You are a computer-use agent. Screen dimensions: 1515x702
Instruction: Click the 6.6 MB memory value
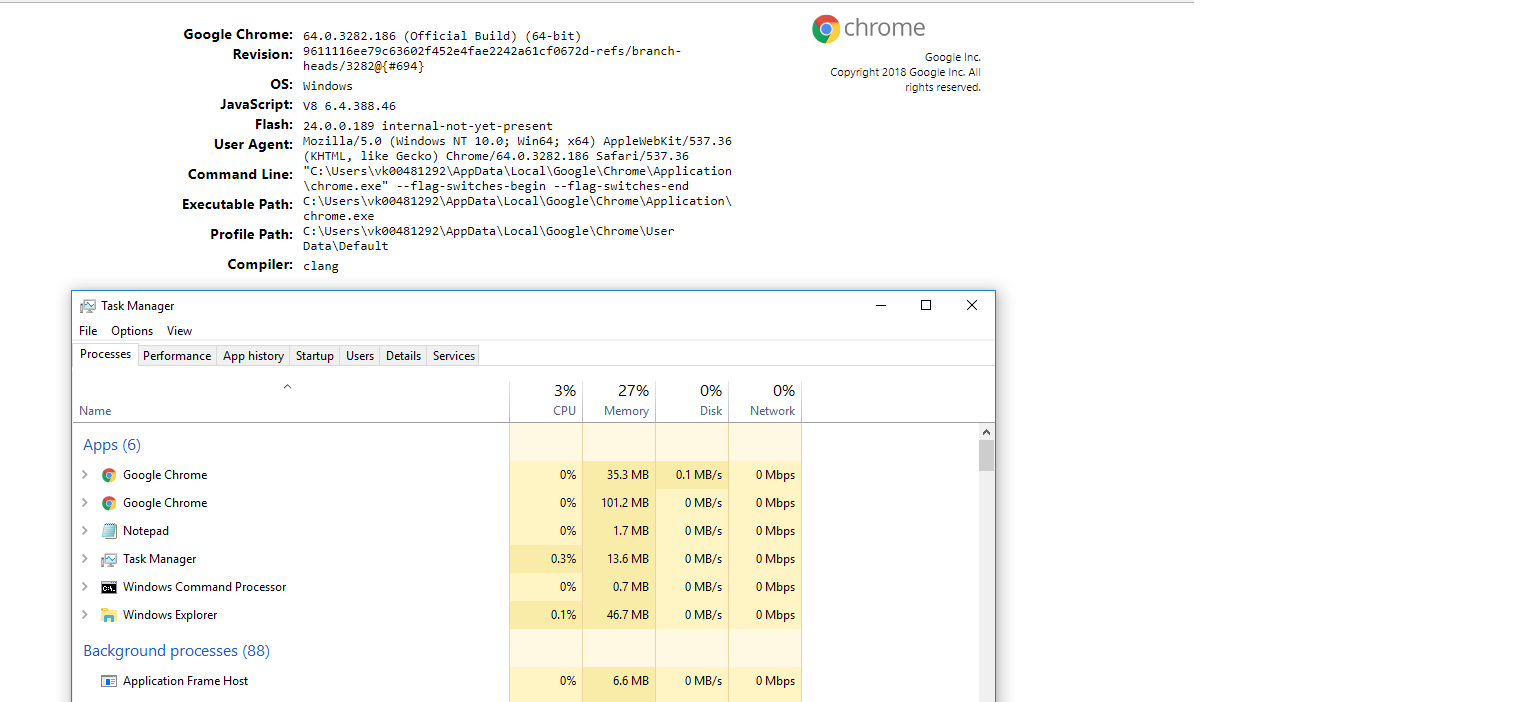[x=631, y=681]
